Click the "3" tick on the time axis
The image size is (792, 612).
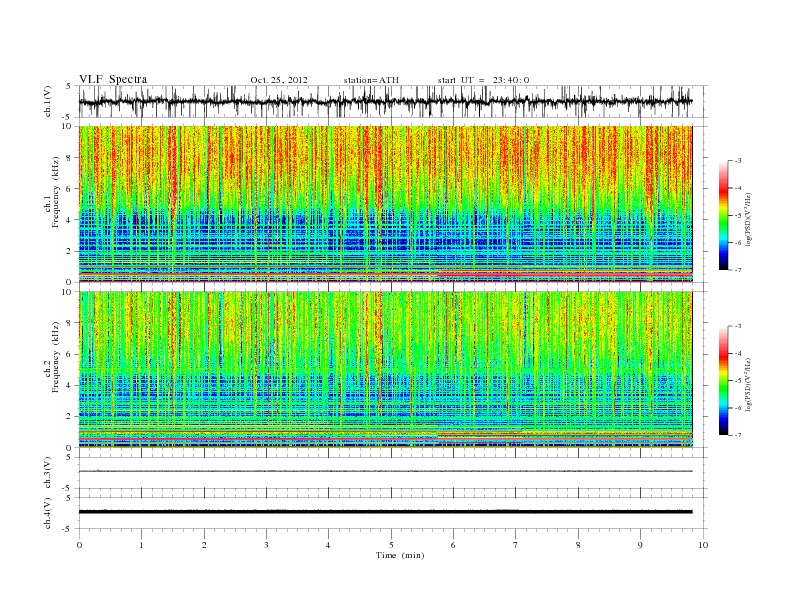click(266, 545)
